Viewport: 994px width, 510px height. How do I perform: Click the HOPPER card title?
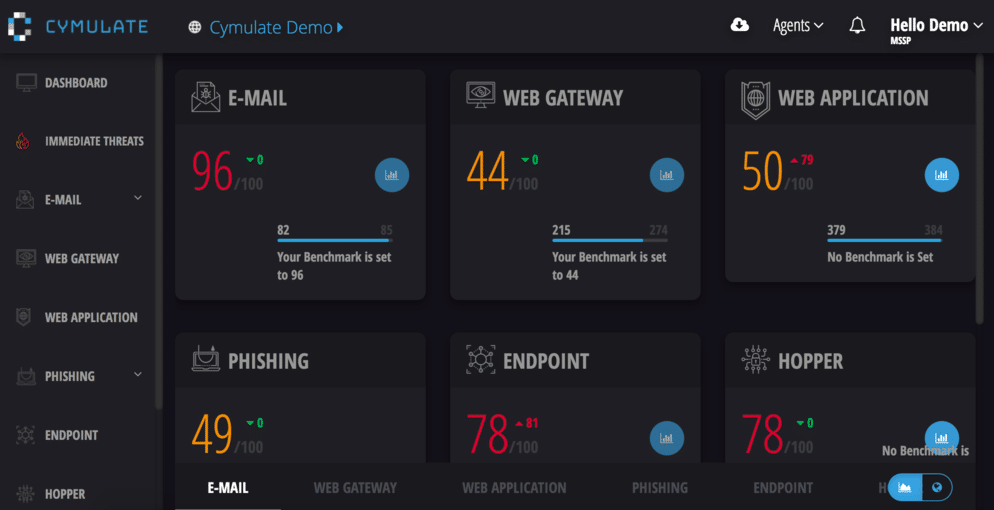pos(811,361)
